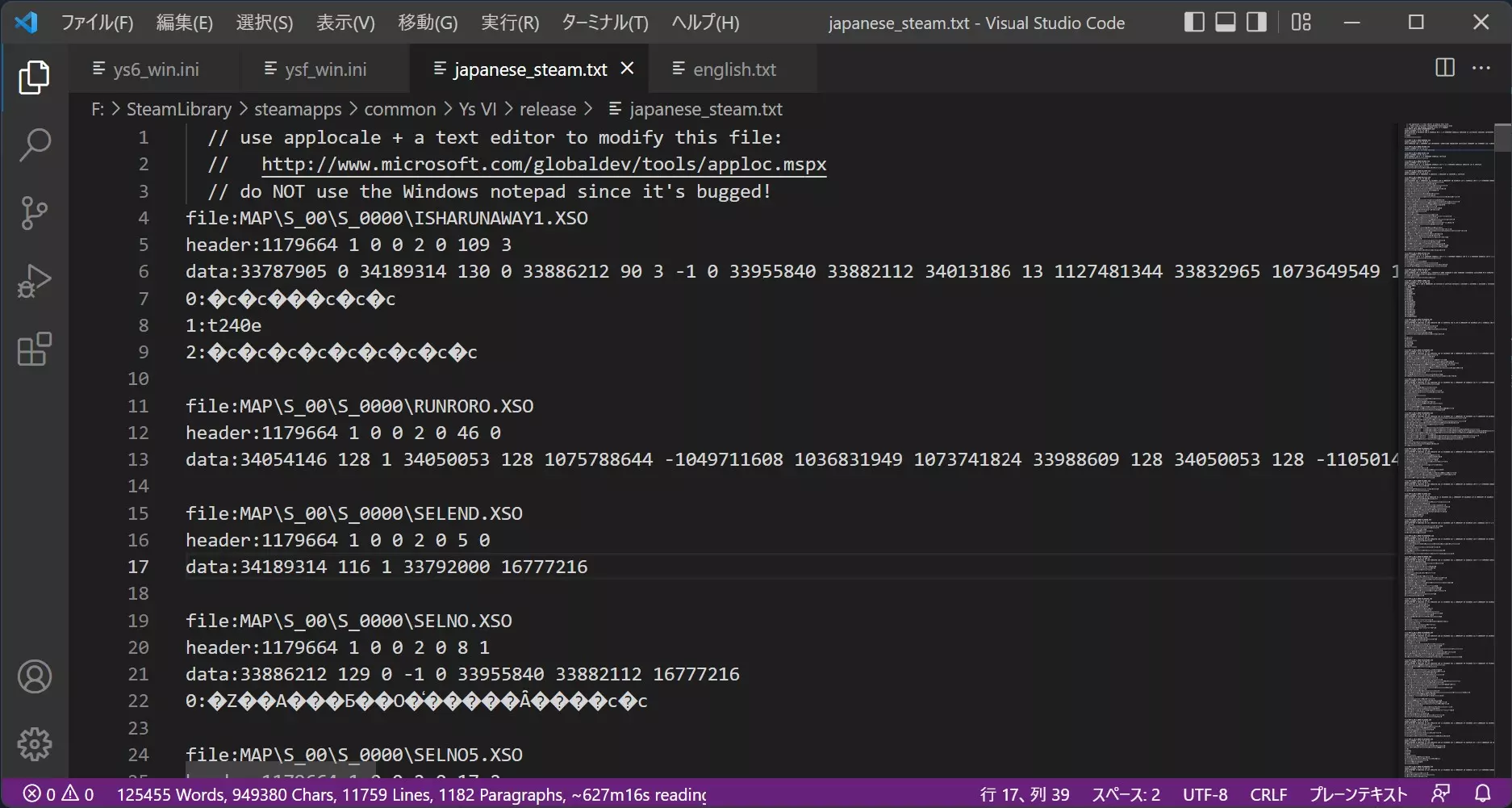Open the Source Control view
1512x808 pixels.
pos(34,213)
